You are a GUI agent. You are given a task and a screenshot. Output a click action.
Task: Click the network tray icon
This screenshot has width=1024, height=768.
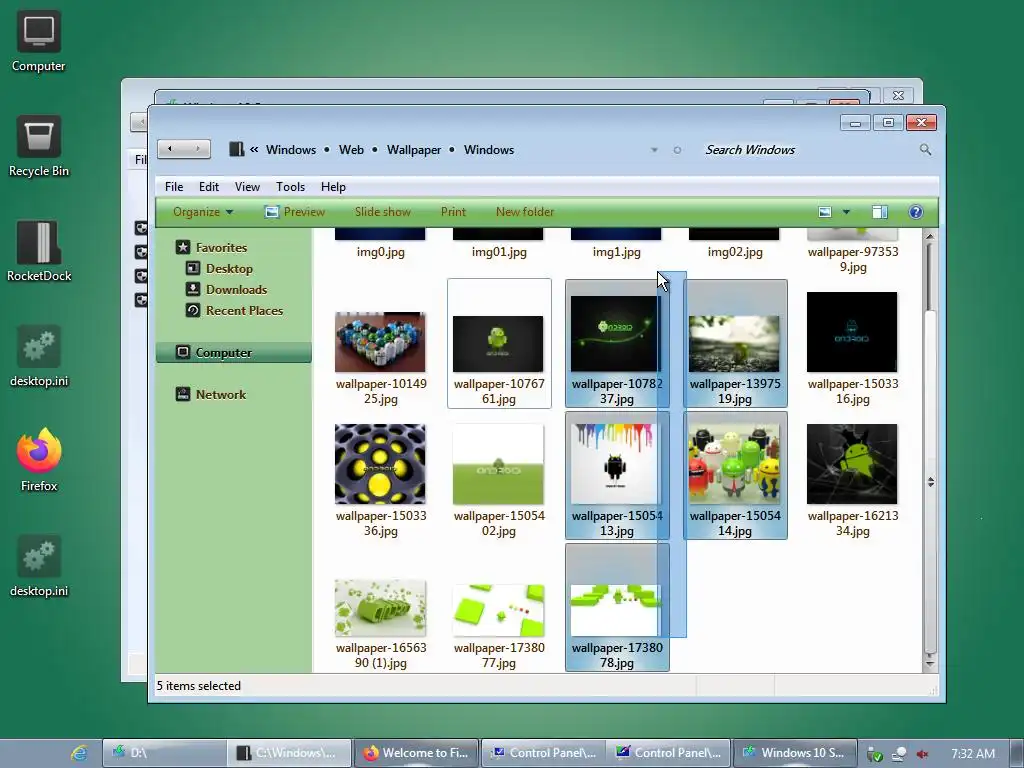899,754
